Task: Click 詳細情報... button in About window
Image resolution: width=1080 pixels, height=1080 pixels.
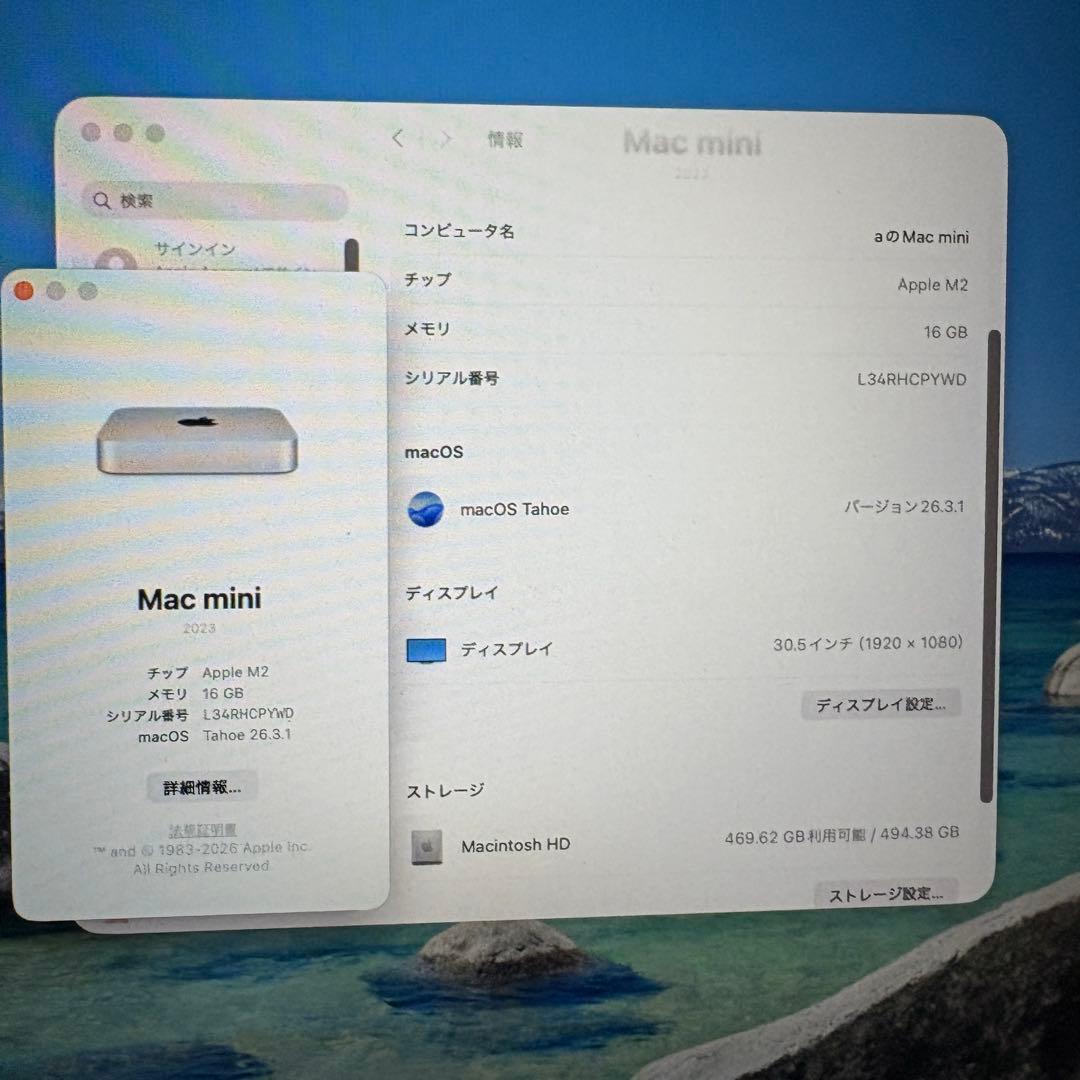Action: [x=202, y=787]
